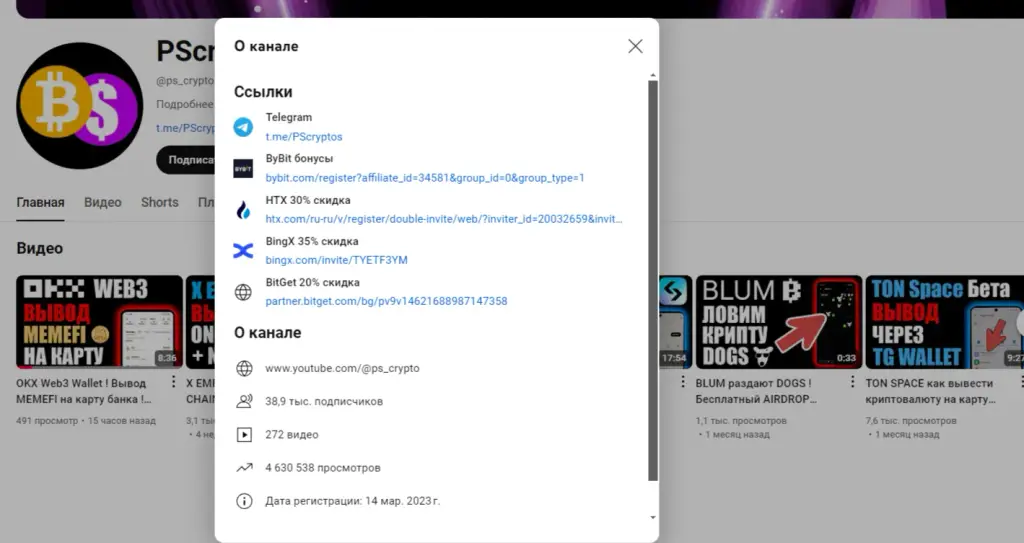
Task: Click the video count play icon
Action: tap(244, 435)
